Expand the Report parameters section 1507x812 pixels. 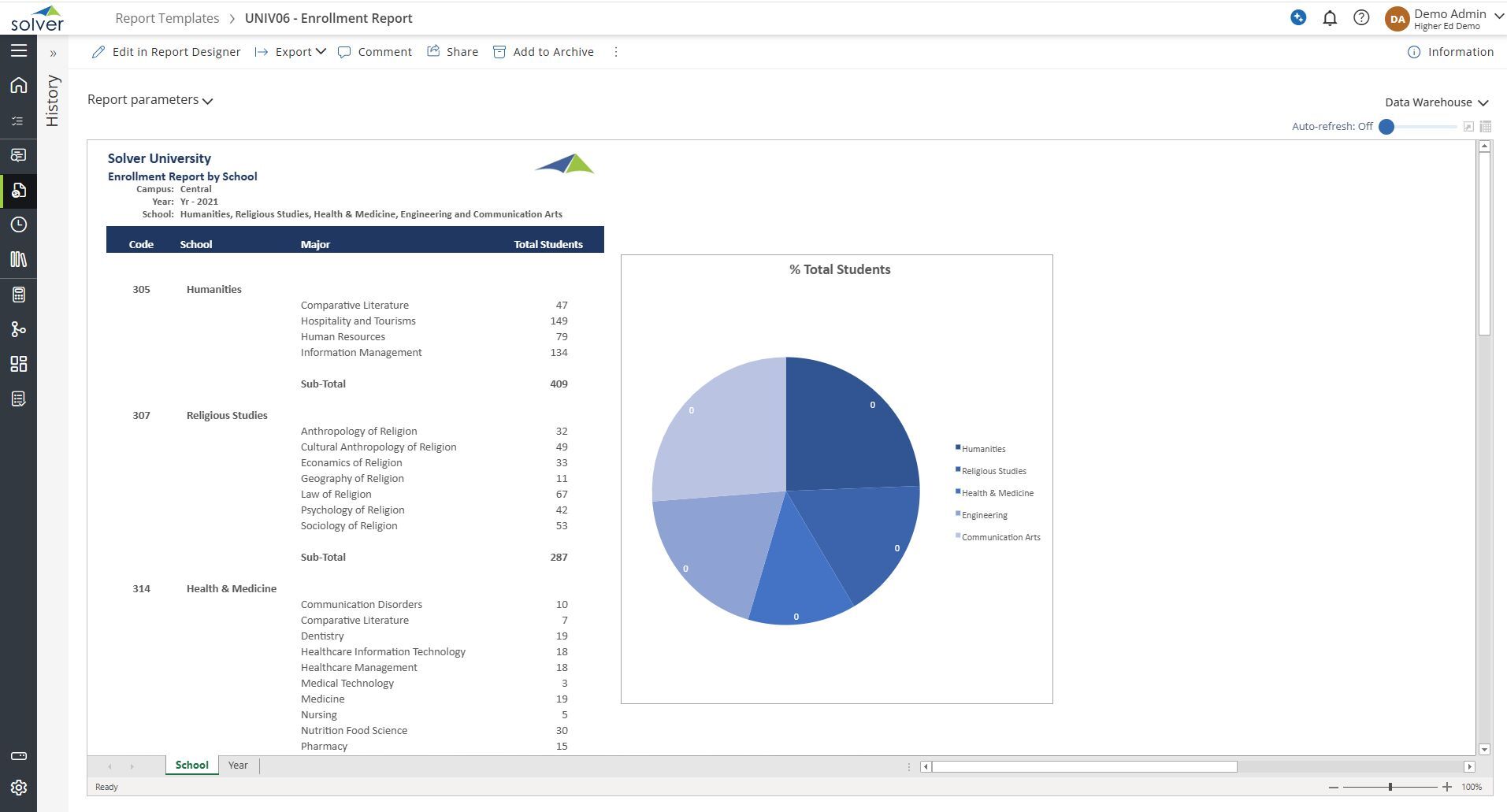pos(150,100)
